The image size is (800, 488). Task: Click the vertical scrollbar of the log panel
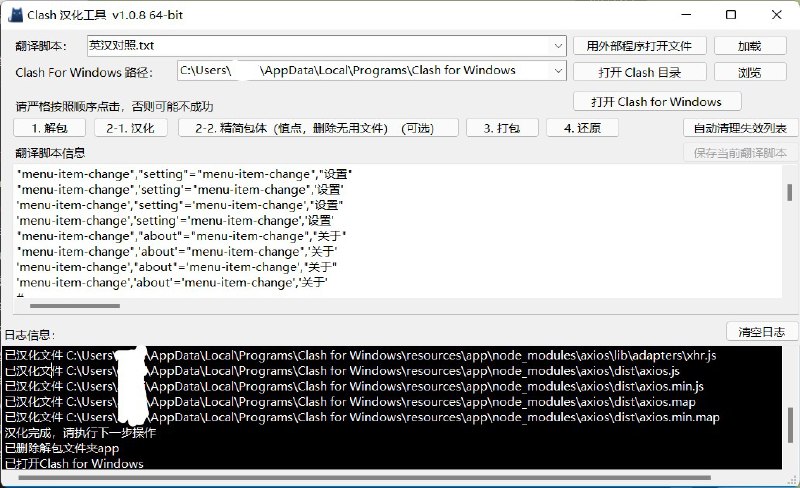(x=791, y=420)
